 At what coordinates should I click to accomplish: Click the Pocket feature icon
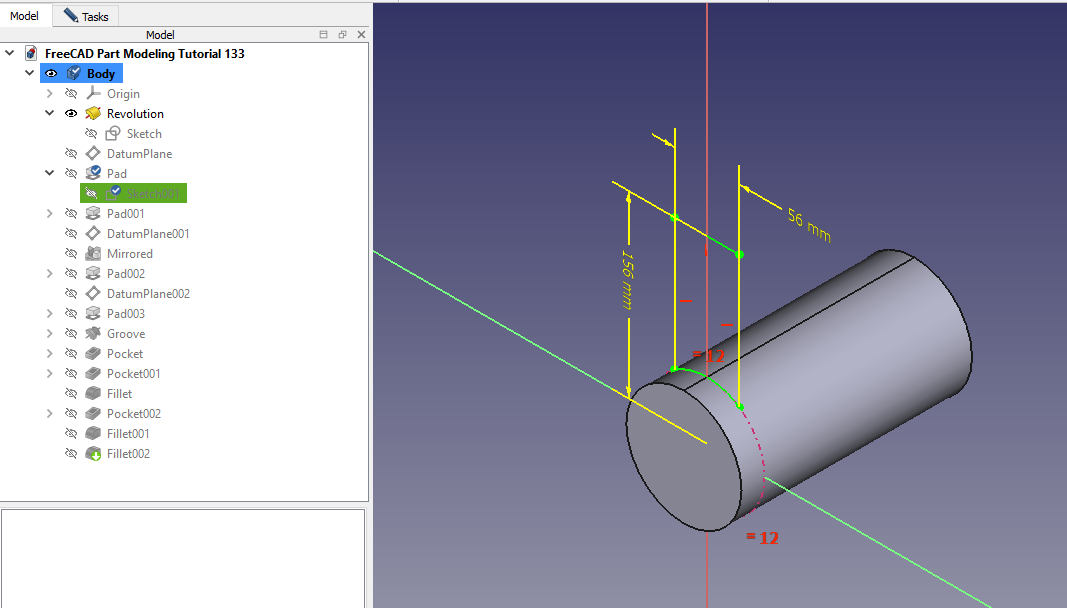(93, 354)
